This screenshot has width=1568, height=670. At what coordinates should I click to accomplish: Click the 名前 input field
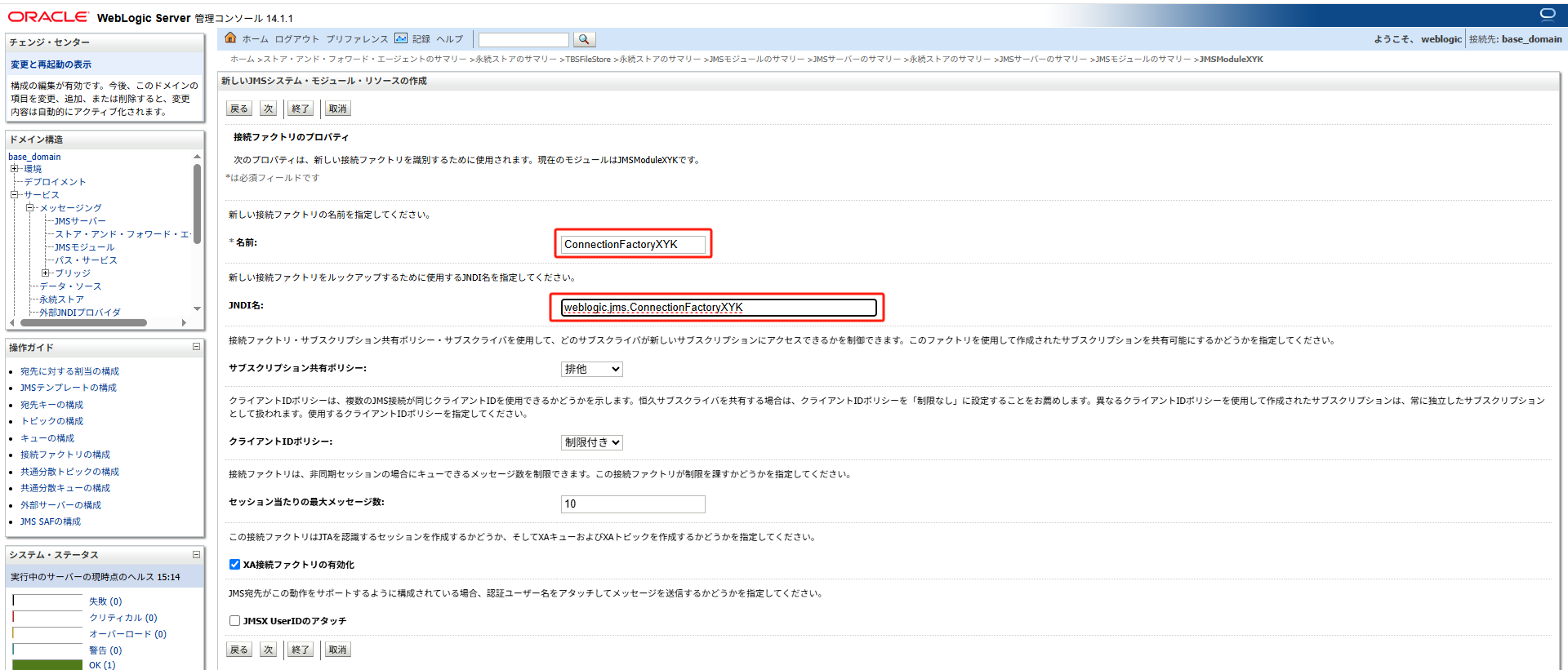(633, 244)
